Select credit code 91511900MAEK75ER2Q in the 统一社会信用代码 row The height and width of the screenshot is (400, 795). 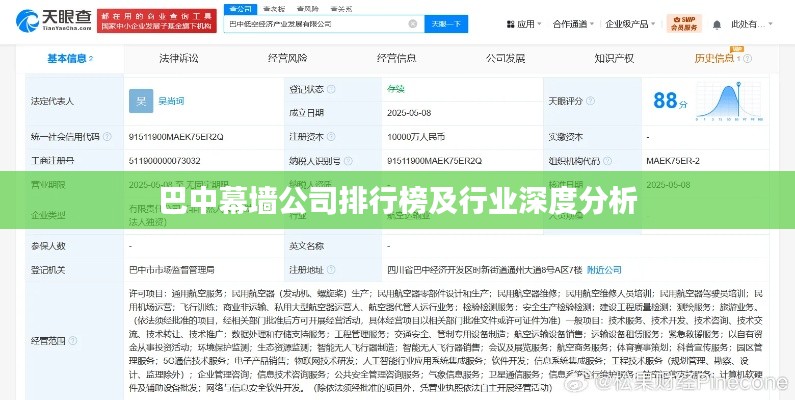[176, 136]
